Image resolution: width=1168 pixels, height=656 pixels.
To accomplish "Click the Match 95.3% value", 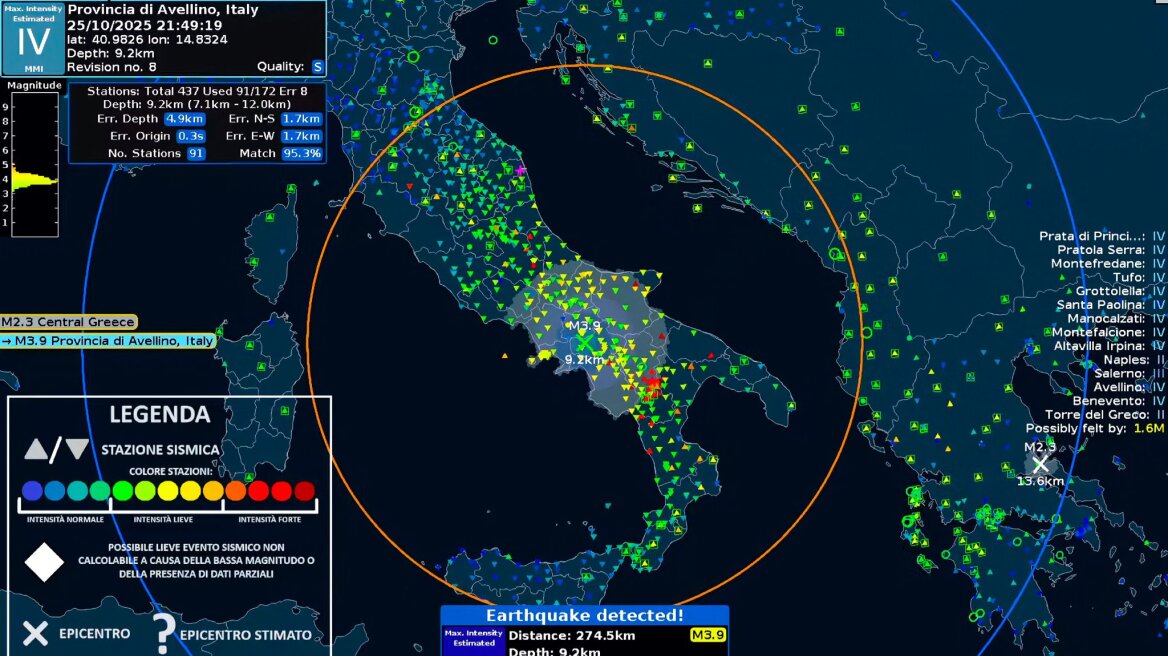I will click(x=301, y=153).
